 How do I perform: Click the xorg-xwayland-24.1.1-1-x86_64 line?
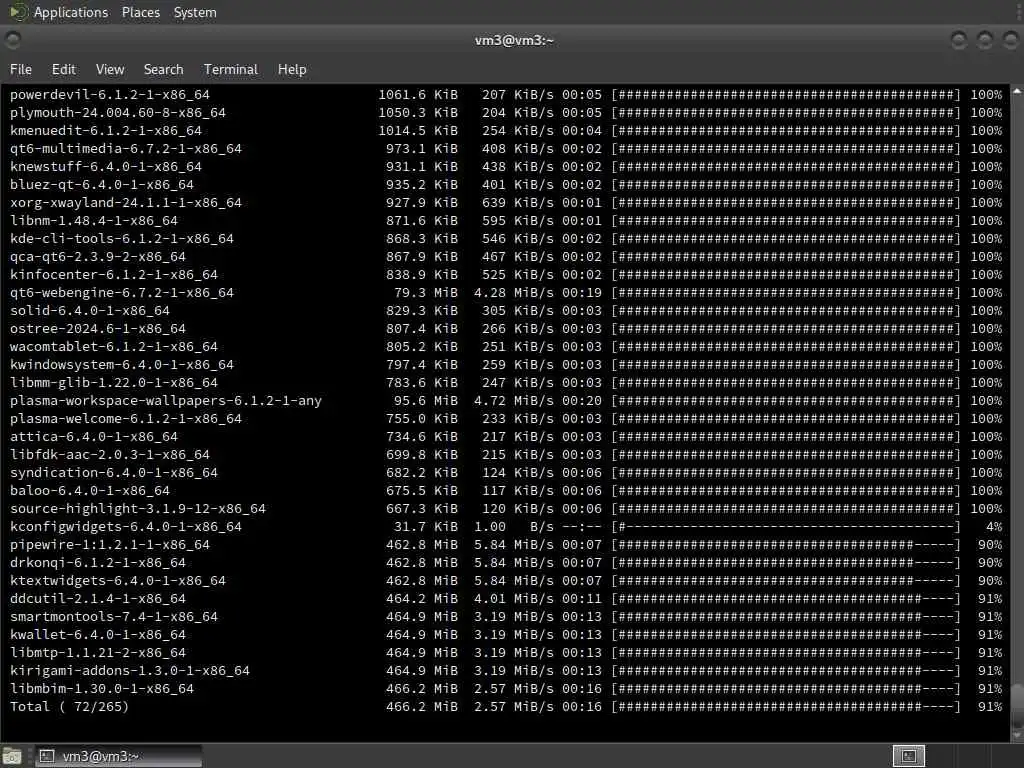506,202
